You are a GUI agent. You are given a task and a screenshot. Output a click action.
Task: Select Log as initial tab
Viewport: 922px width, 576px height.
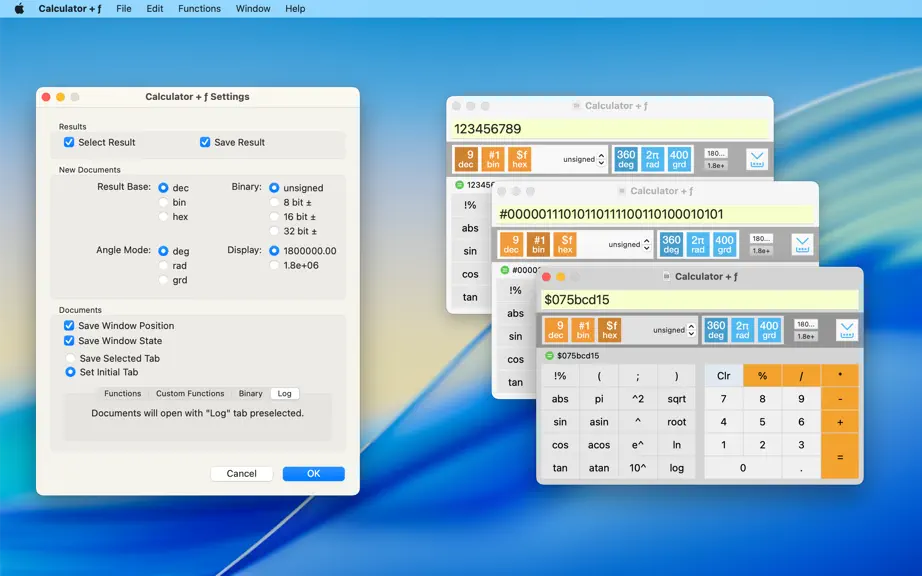285,394
